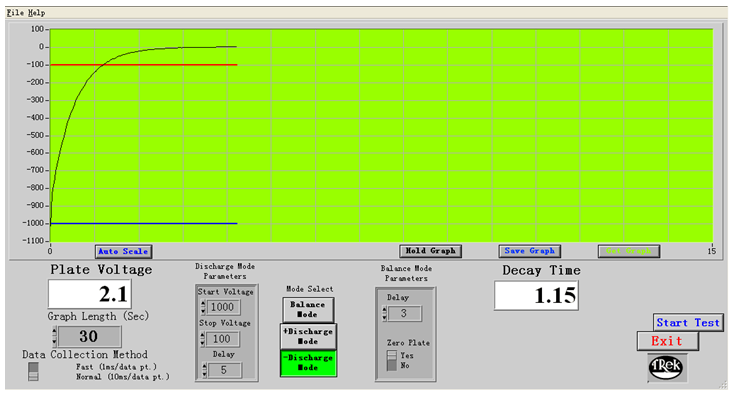Screen dimensions: 740x396
Task: Open the File menu
Action: pyautogui.click(x=15, y=13)
